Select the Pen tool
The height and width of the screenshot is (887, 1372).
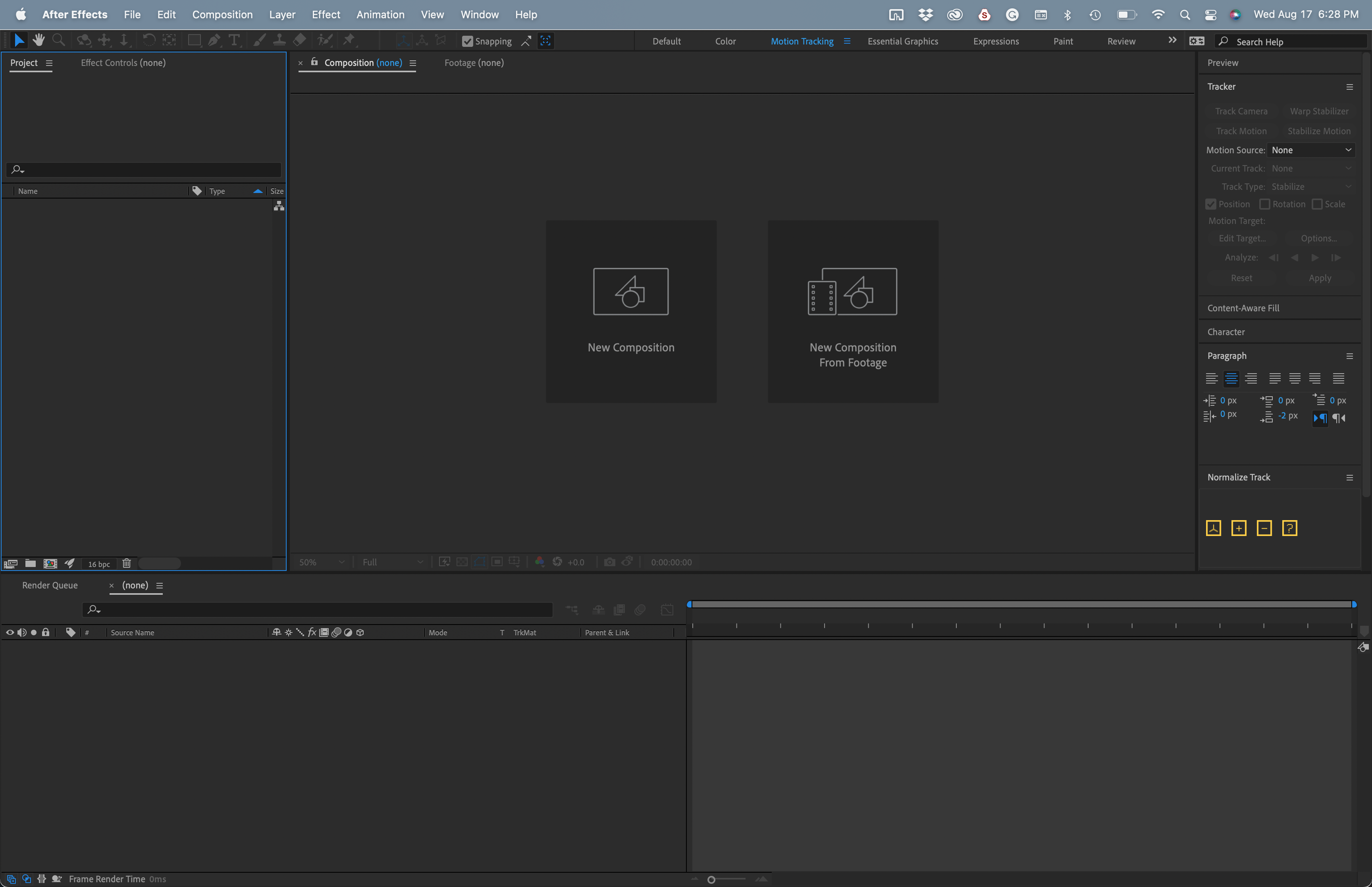coord(214,40)
